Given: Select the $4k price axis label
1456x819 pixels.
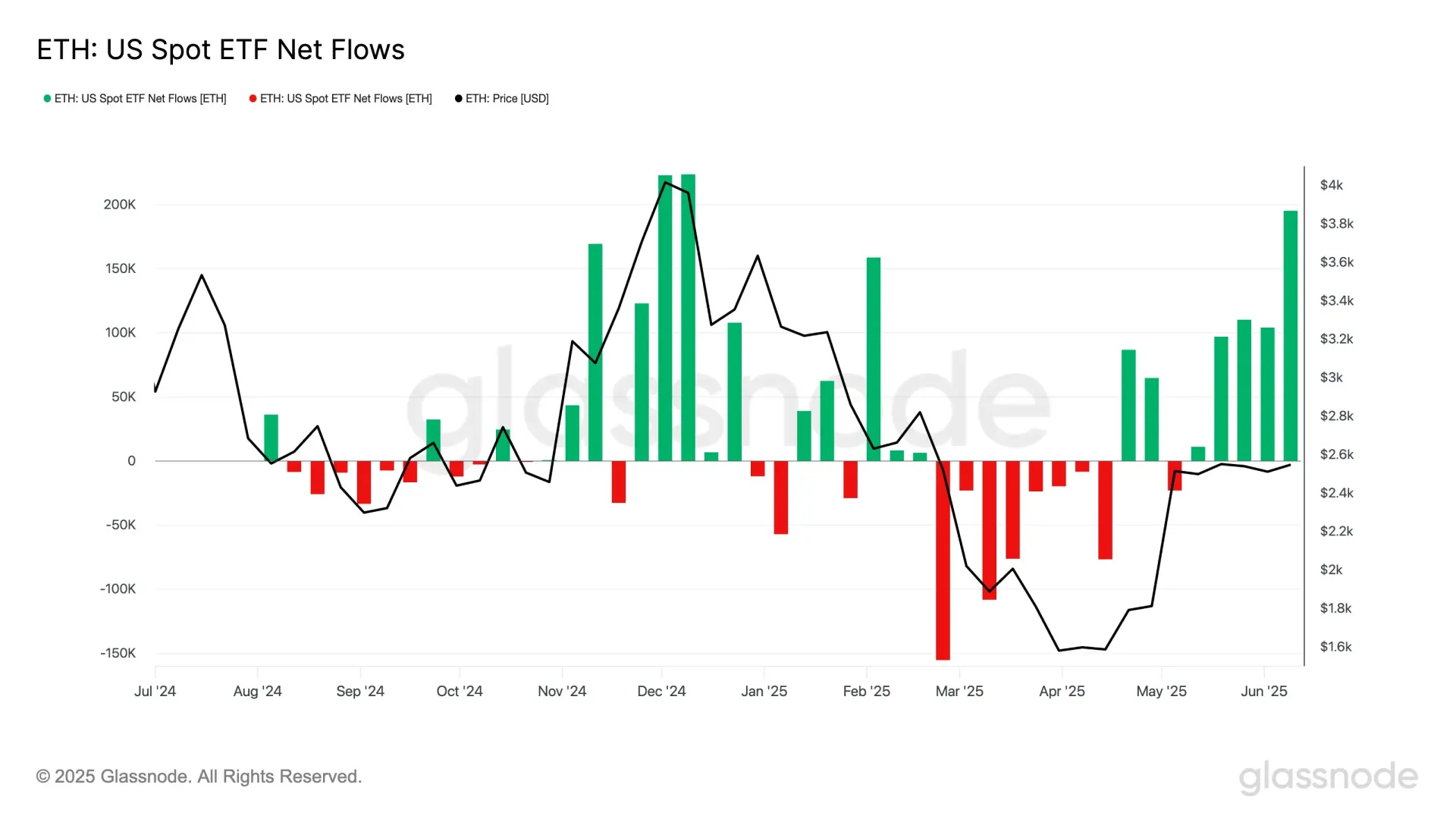Looking at the screenshot, I should (x=1331, y=185).
